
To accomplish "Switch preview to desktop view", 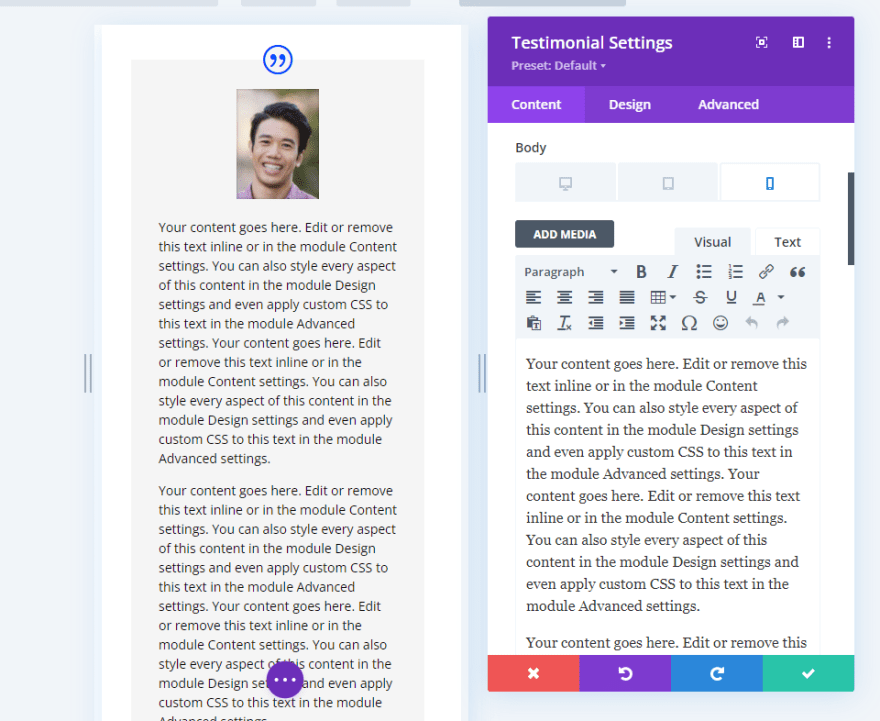I will point(565,182).
